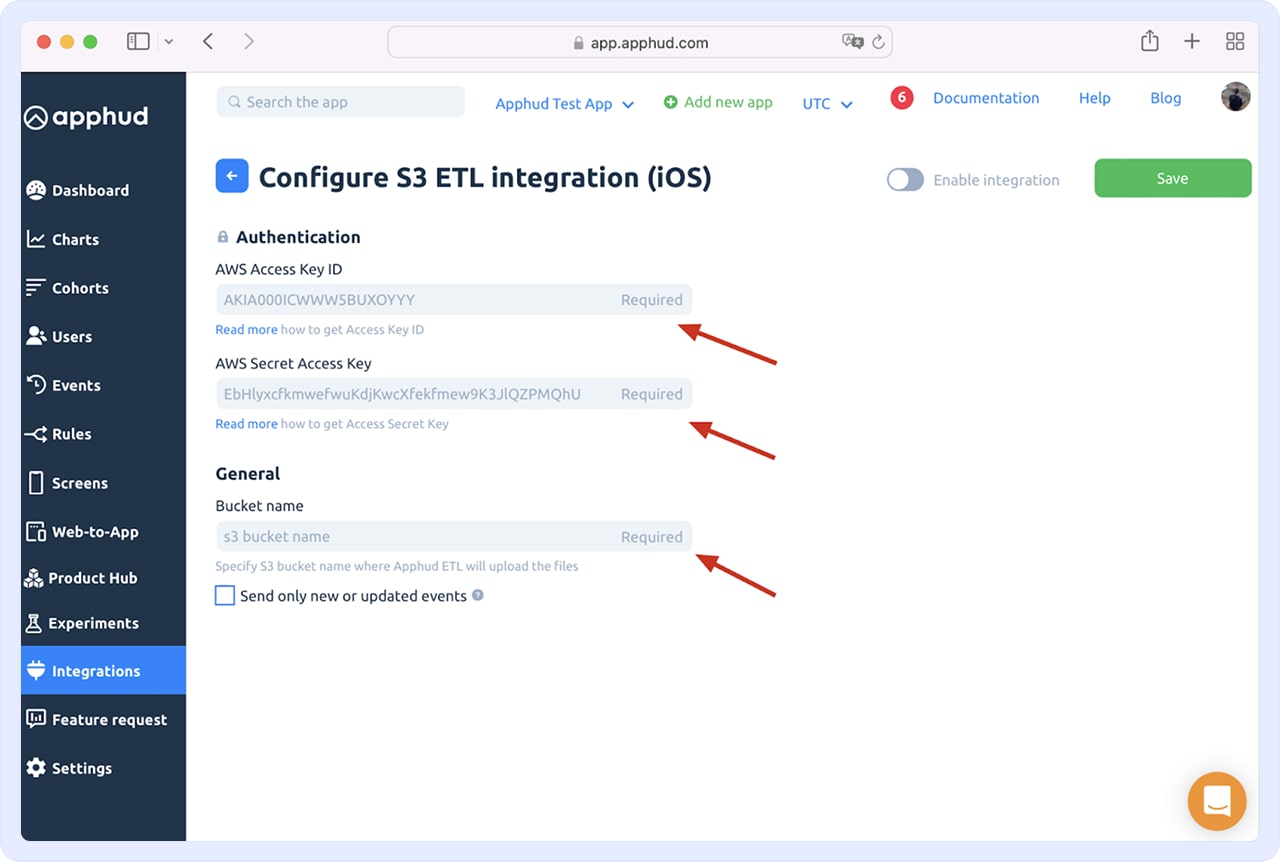Show Safari tab overview

[x=1235, y=41]
